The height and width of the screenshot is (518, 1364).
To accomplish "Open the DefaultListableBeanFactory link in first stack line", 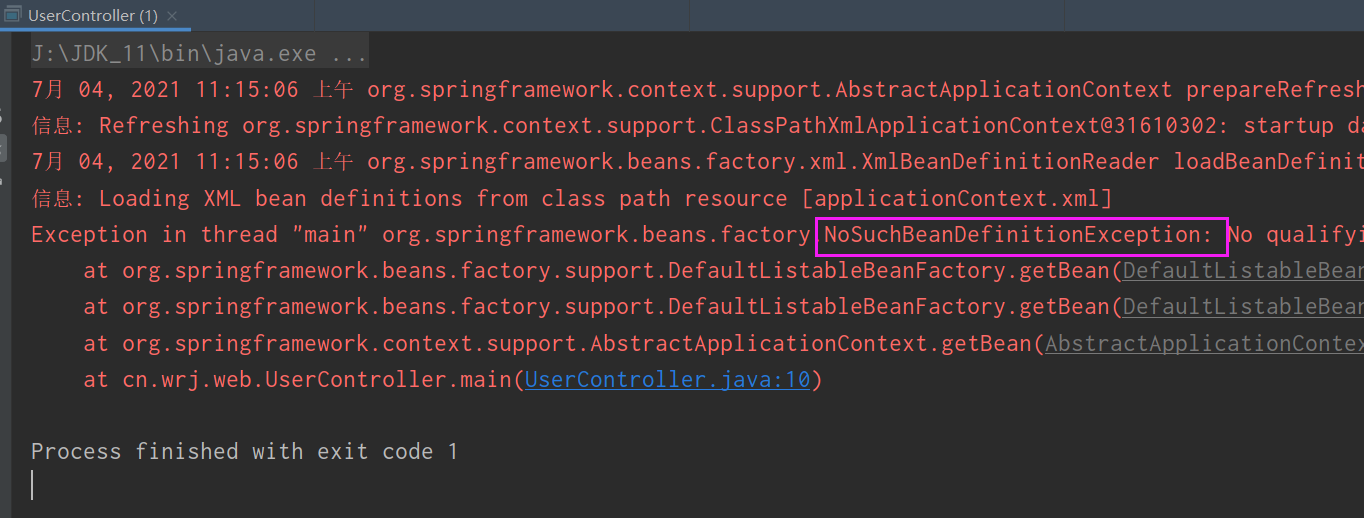I will (1242, 271).
